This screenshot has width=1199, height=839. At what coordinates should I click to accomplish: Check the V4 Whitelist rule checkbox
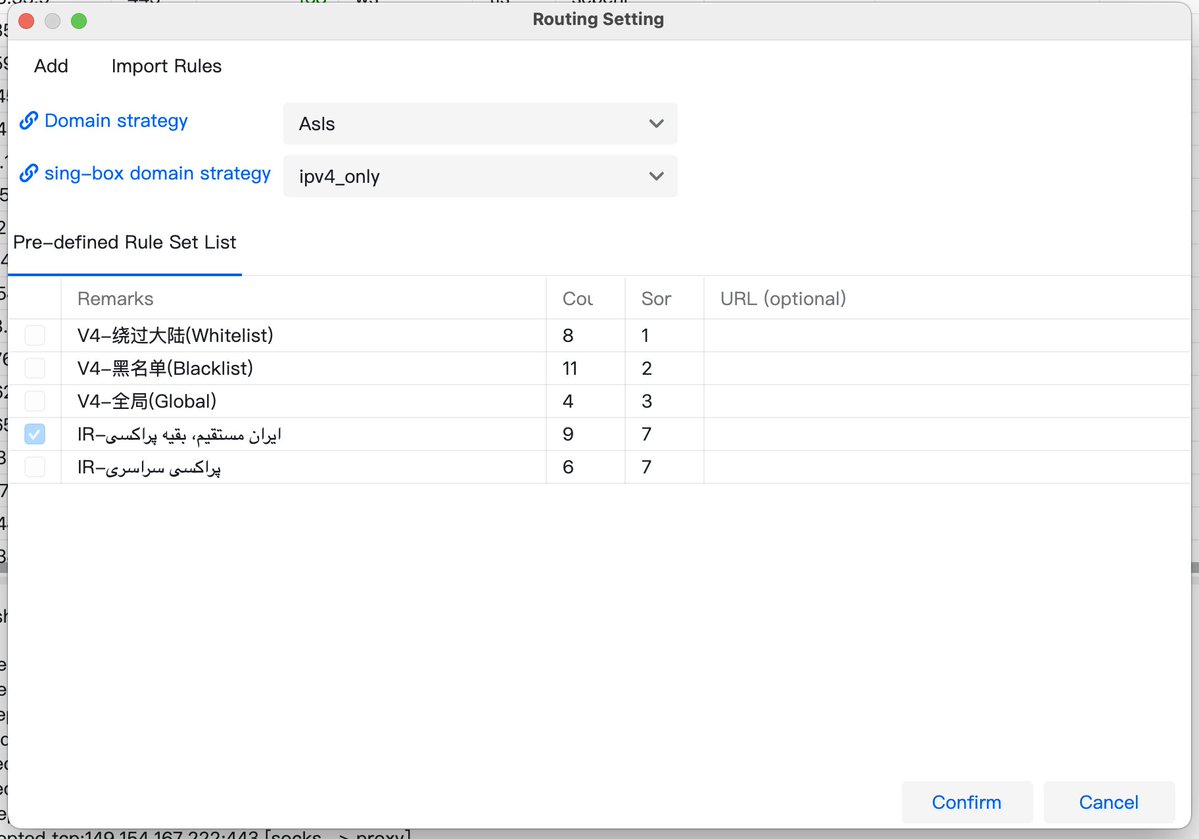(34, 336)
